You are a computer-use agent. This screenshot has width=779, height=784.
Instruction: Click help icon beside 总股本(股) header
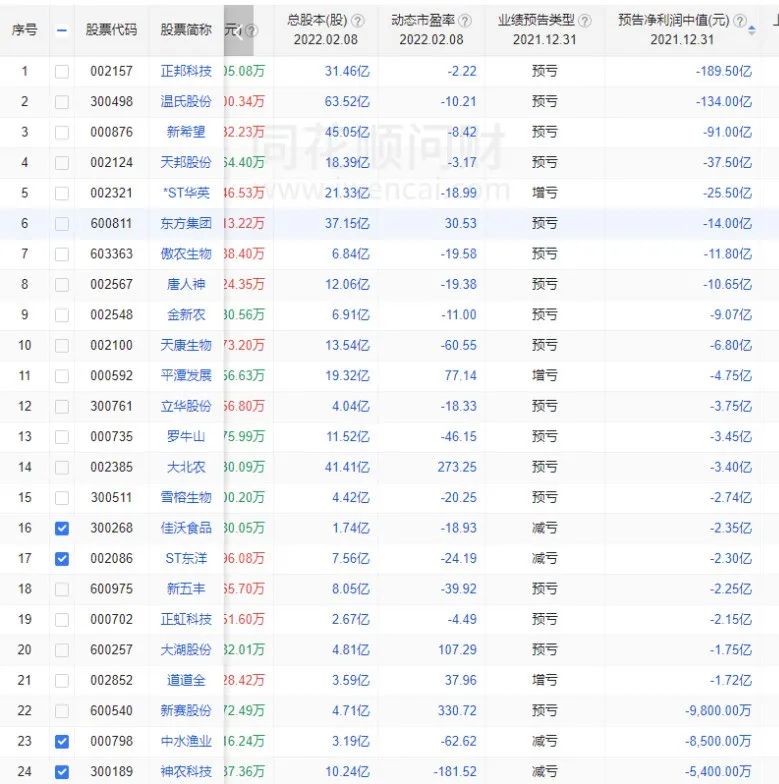358,21
